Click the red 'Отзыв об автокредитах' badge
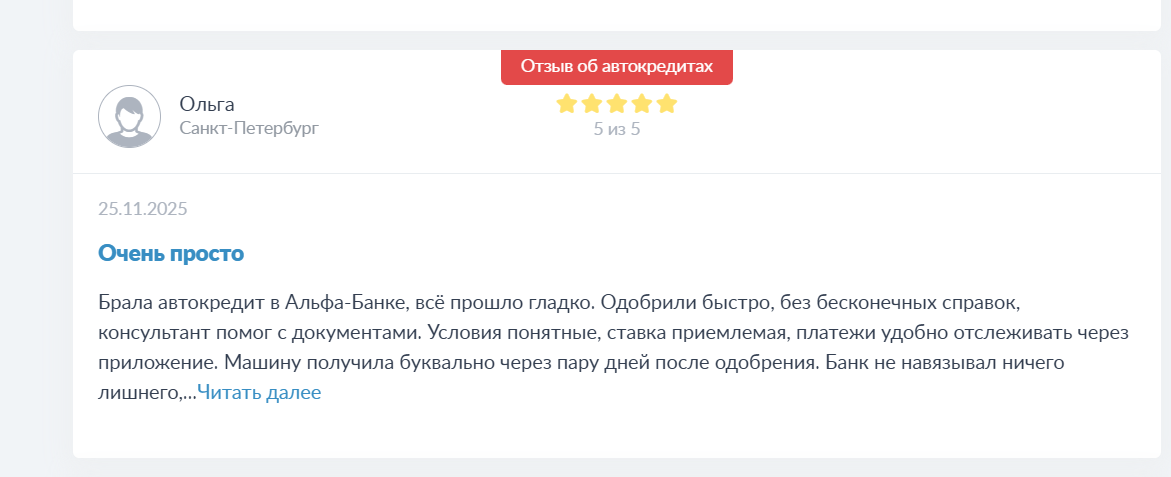1171x477 pixels. tap(616, 67)
